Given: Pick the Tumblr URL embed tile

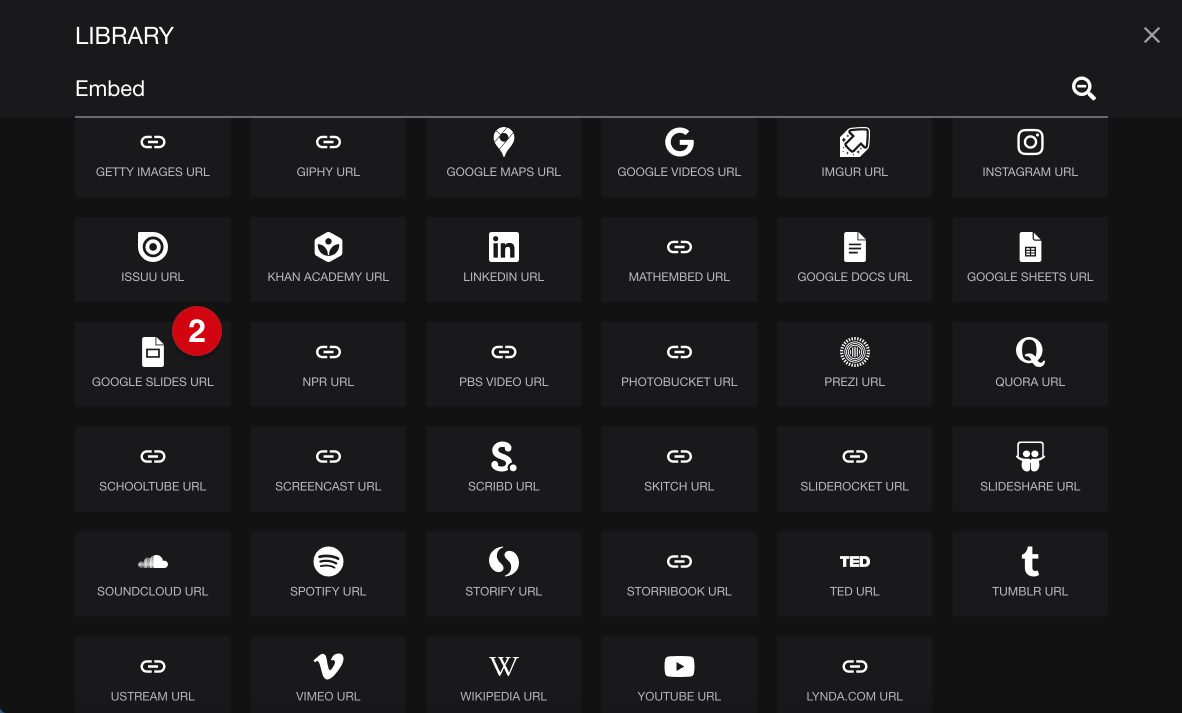Looking at the screenshot, I should (x=1030, y=574).
